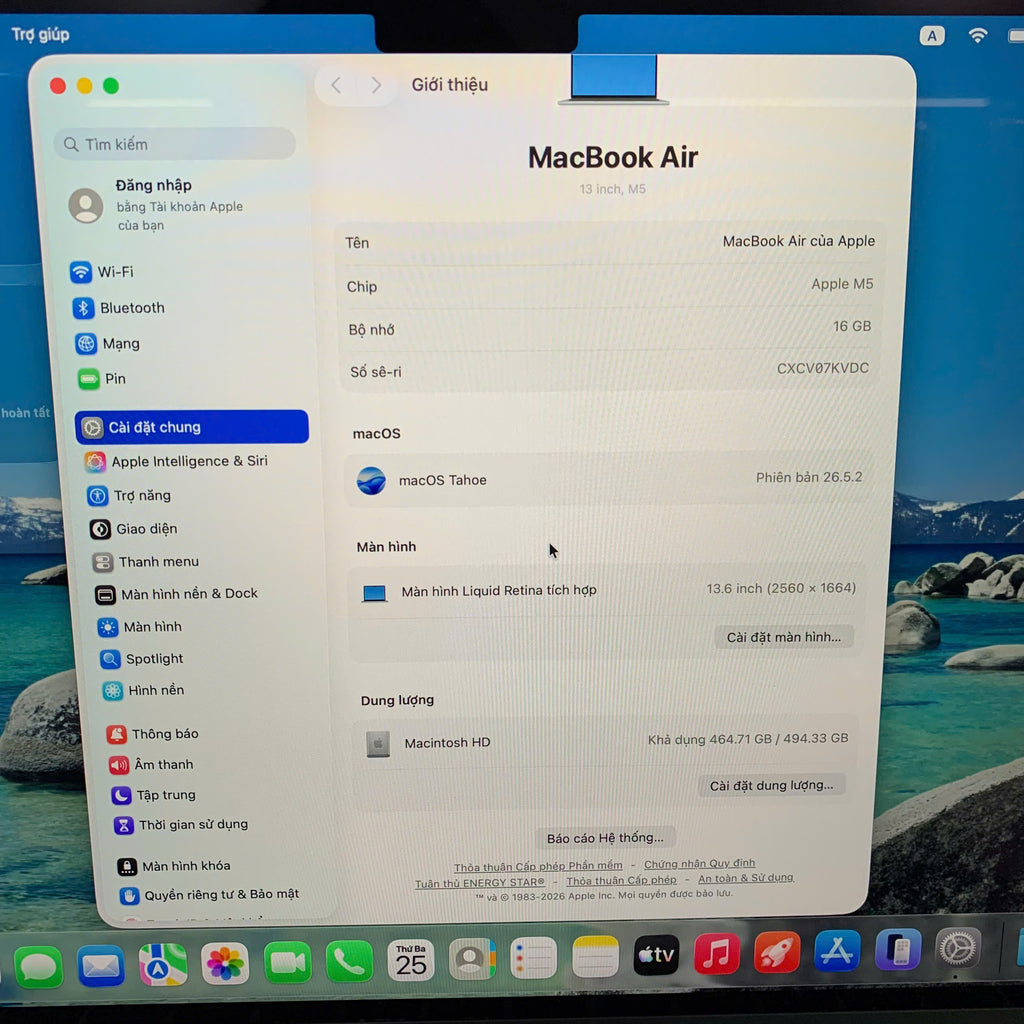Open Chứng nhận Quy định link
The width and height of the screenshot is (1024, 1024).
[x=699, y=864]
